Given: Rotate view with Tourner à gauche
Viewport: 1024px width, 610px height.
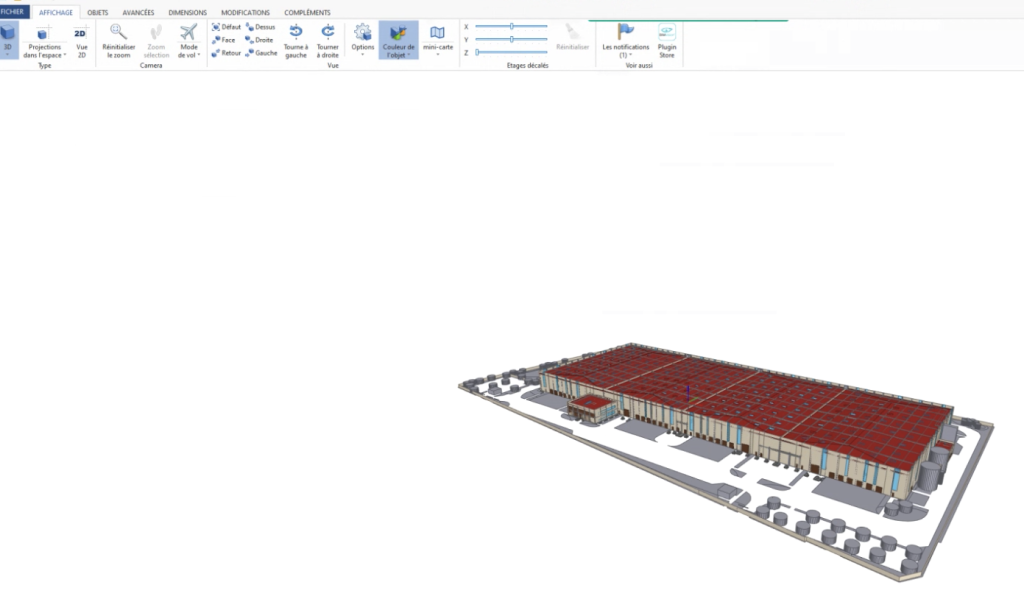Looking at the screenshot, I should click(x=295, y=33).
